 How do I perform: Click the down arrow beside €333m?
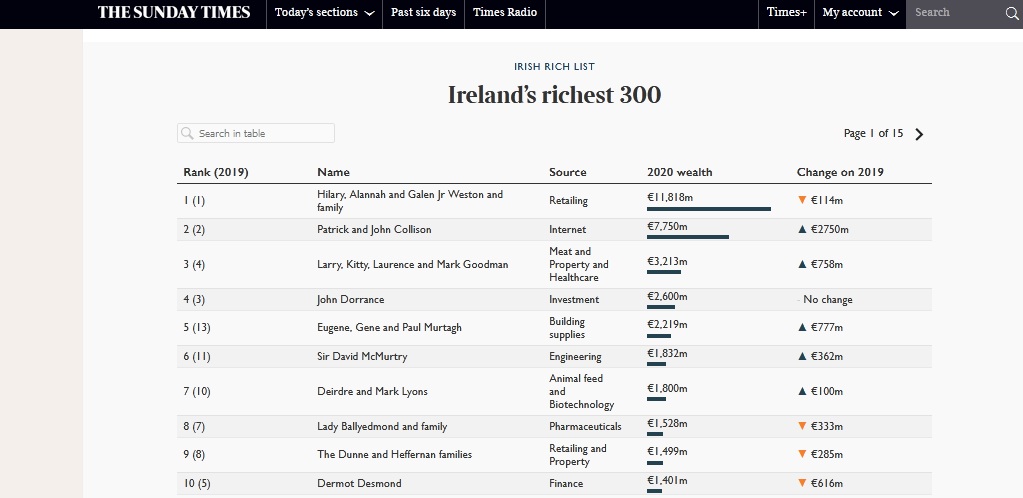(x=802, y=426)
